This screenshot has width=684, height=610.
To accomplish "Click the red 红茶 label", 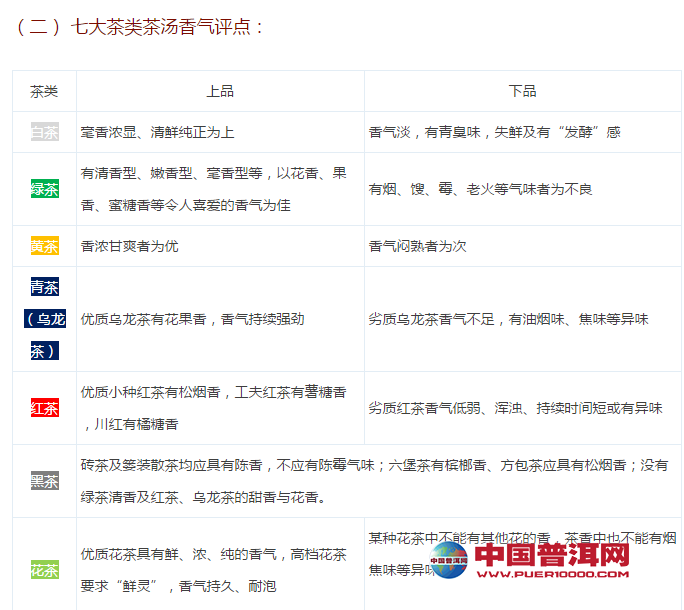I will (x=44, y=408).
